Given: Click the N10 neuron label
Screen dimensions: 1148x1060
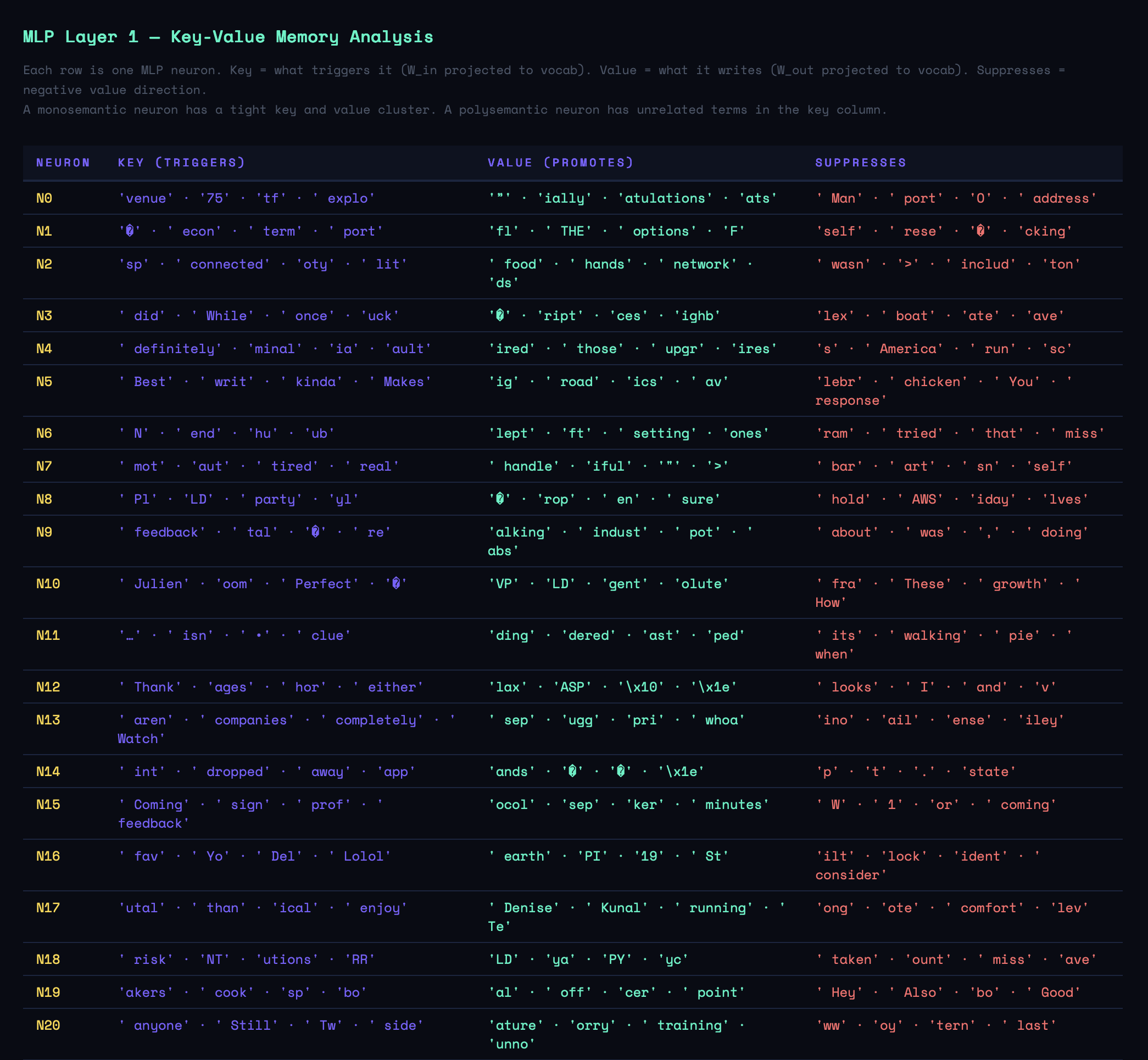Looking at the screenshot, I should [48, 584].
